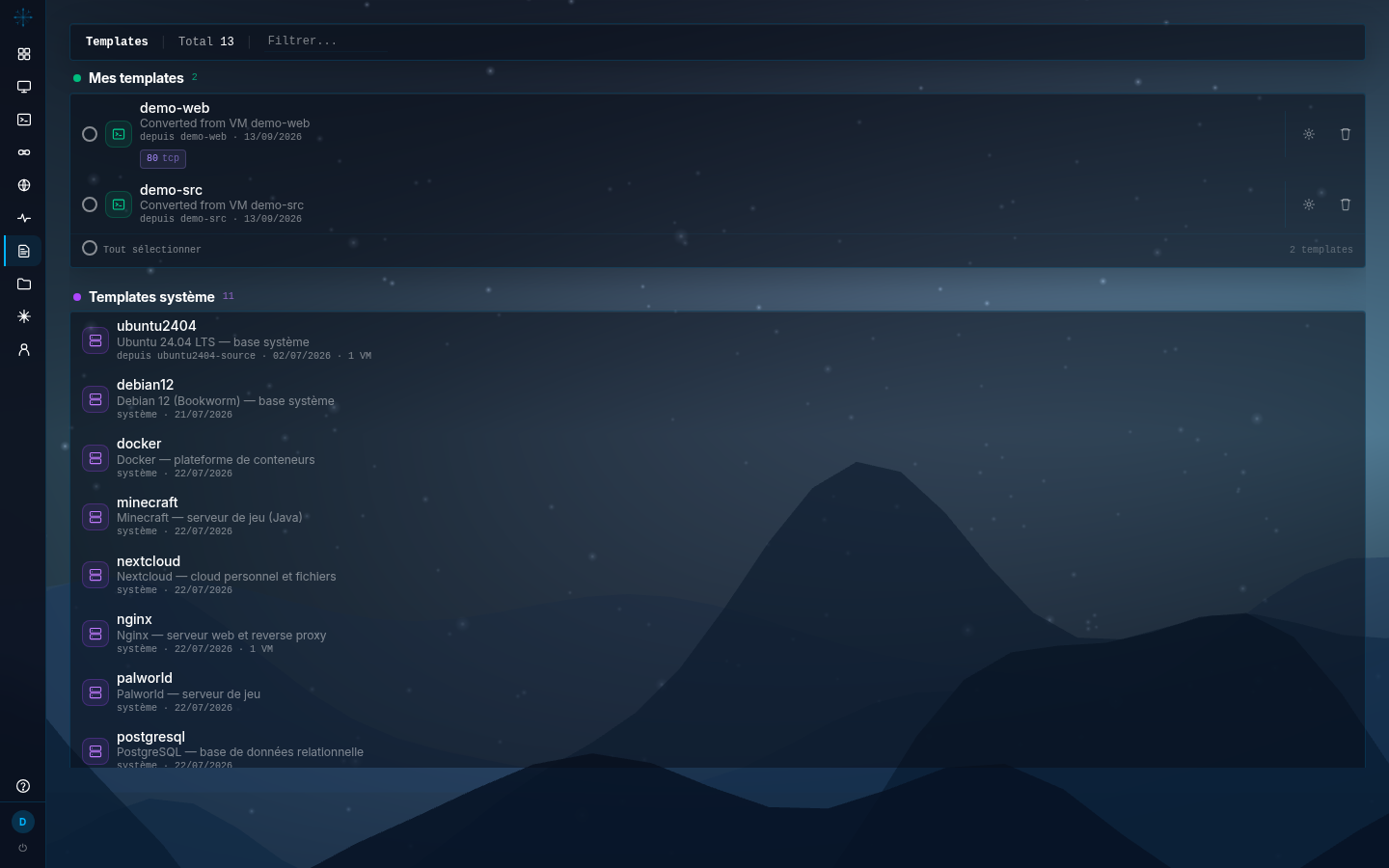Open the help question-mark icon

[x=23, y=786]
